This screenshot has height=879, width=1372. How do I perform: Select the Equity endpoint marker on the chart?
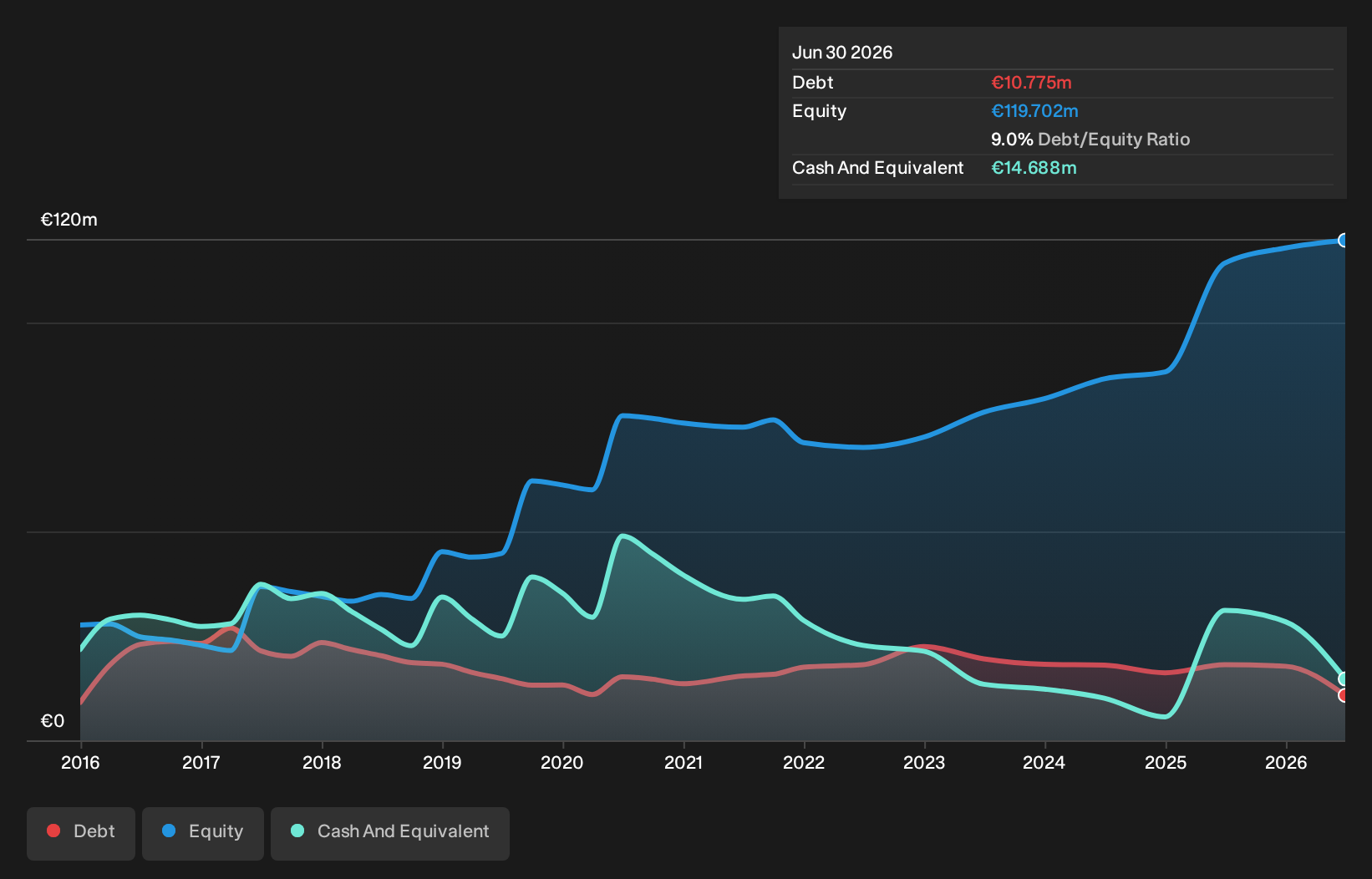1344,241
